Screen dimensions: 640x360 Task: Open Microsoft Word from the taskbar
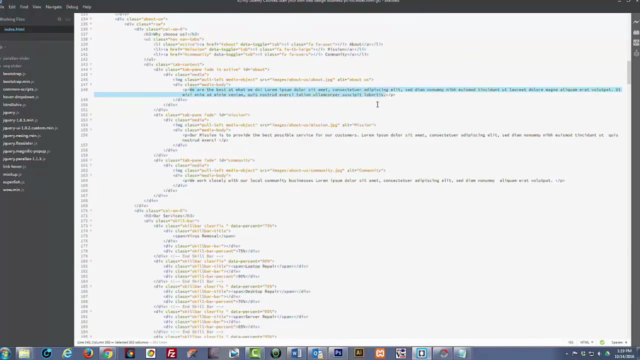(x=296, y=353)
